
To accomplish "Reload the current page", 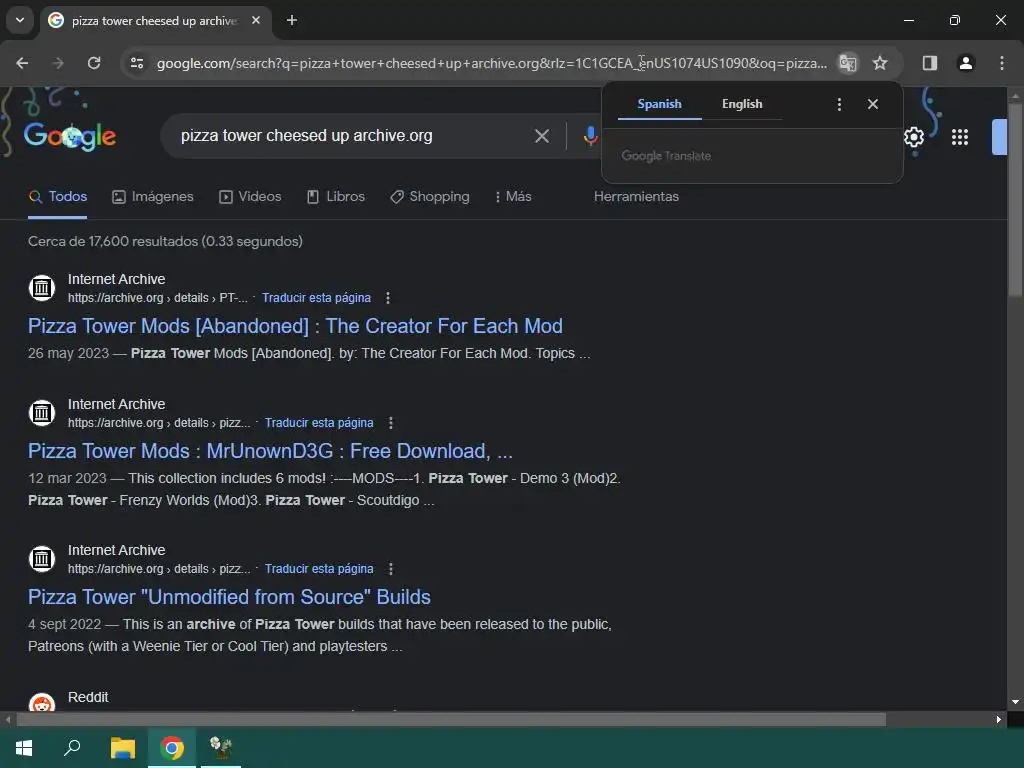I will [94, 63].
